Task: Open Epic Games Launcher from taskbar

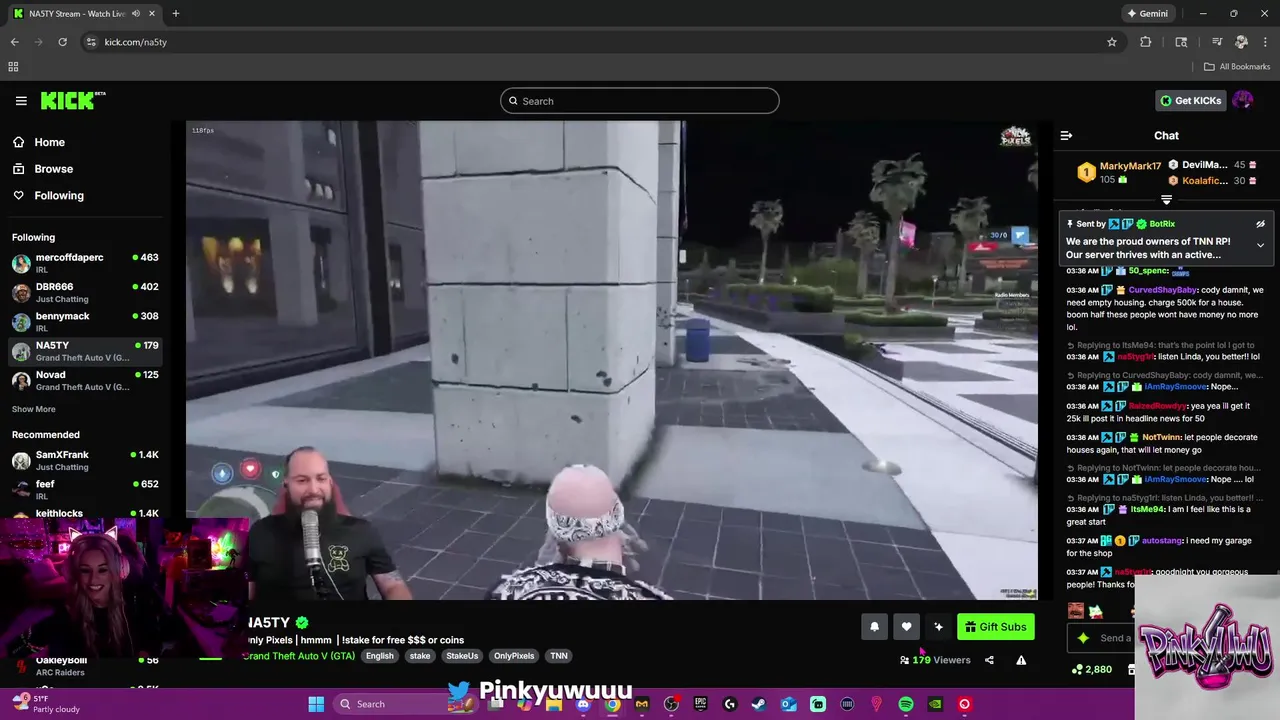Action: pos(700,704)
